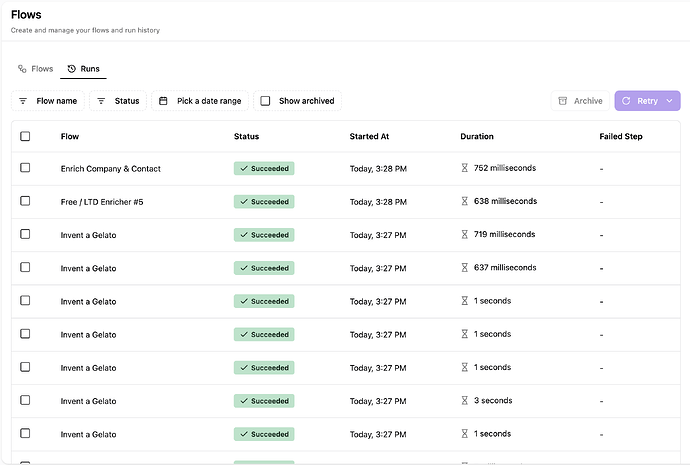The width and height of the screenshot is (690, 465).
Task: Switch to the Flows tab
Action: point(35,69)
